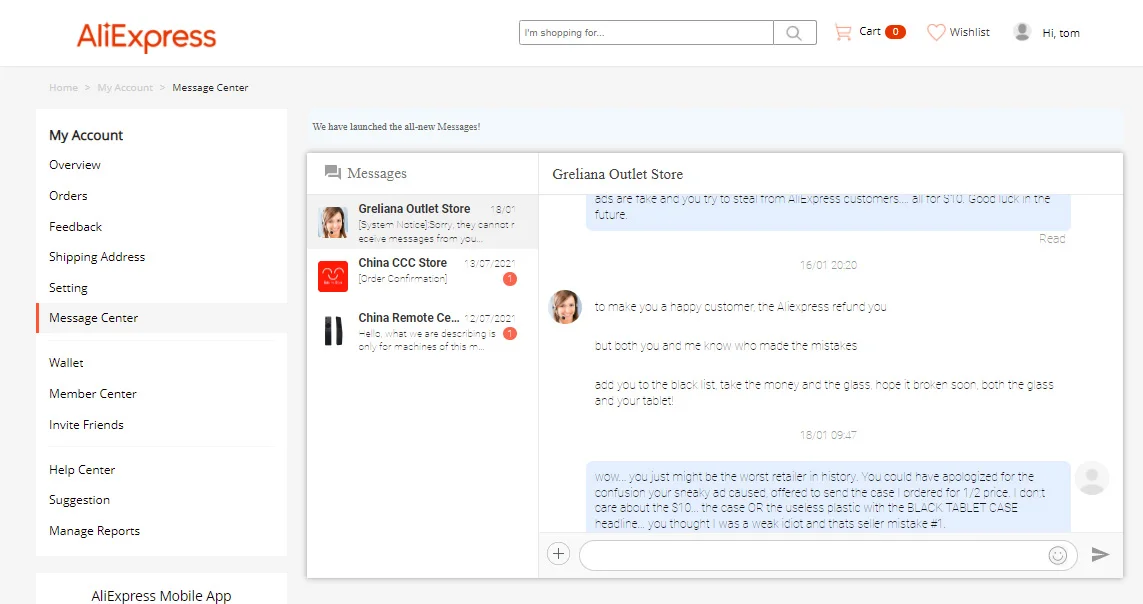This screenshot has height=604, width=1143.
Task: Open Shipping Address page
Action: click(97, 256)
